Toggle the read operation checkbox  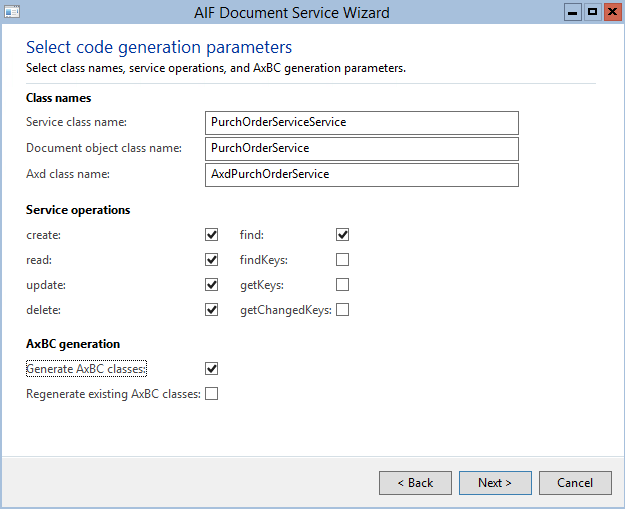211,259
